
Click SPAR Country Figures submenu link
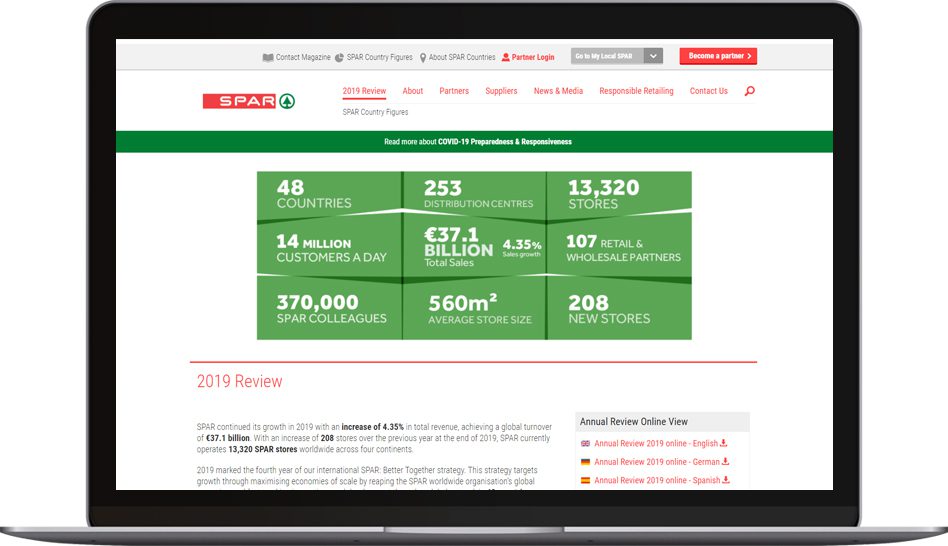pos(375,112)
